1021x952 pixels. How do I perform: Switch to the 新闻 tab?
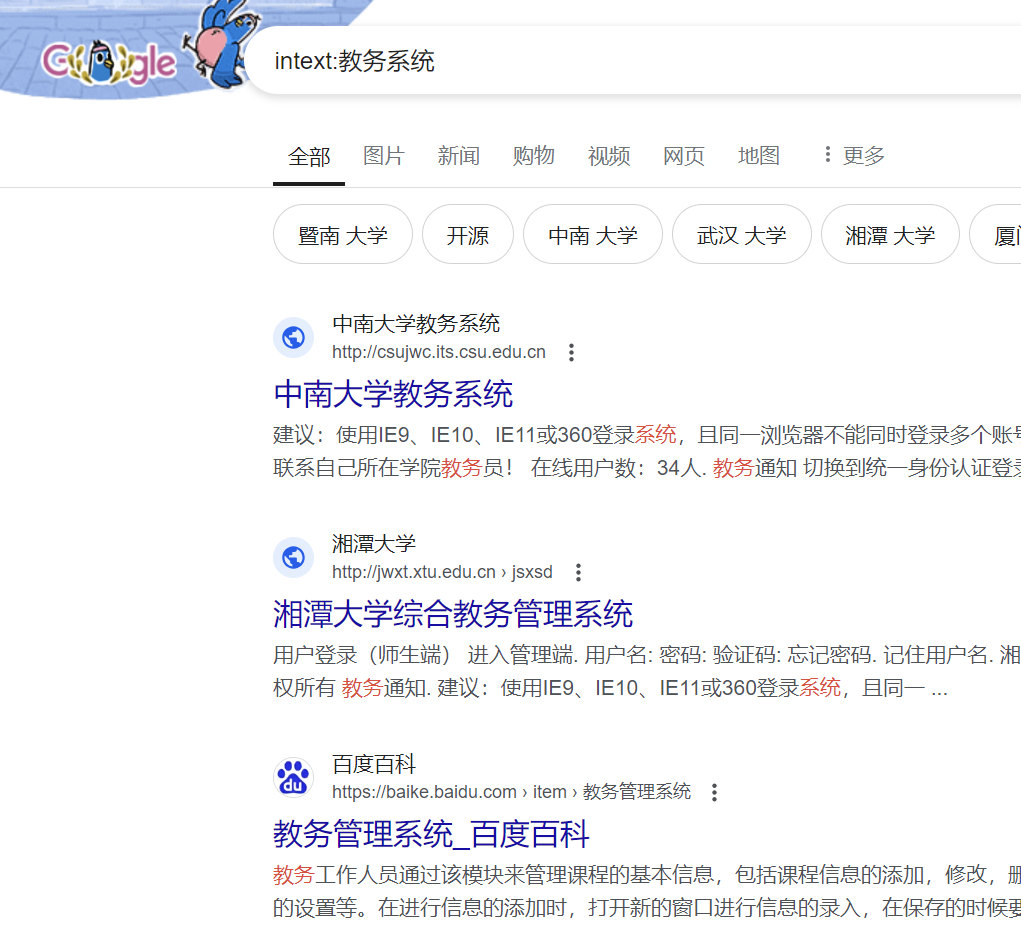coord(458,155)
